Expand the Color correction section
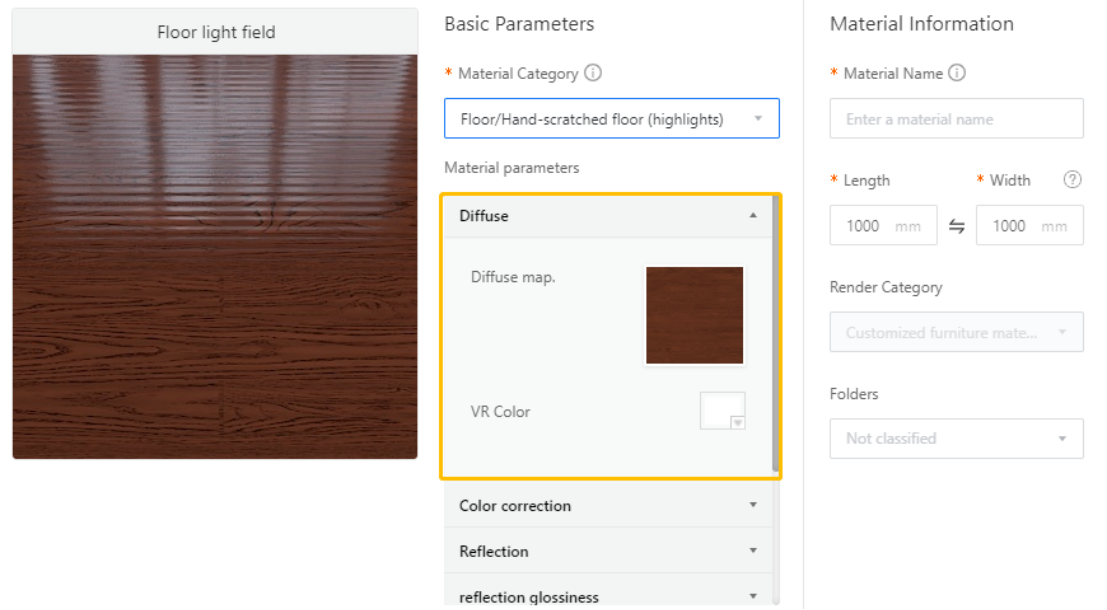This screenshot has width=1107, height=610. point(608,506)
